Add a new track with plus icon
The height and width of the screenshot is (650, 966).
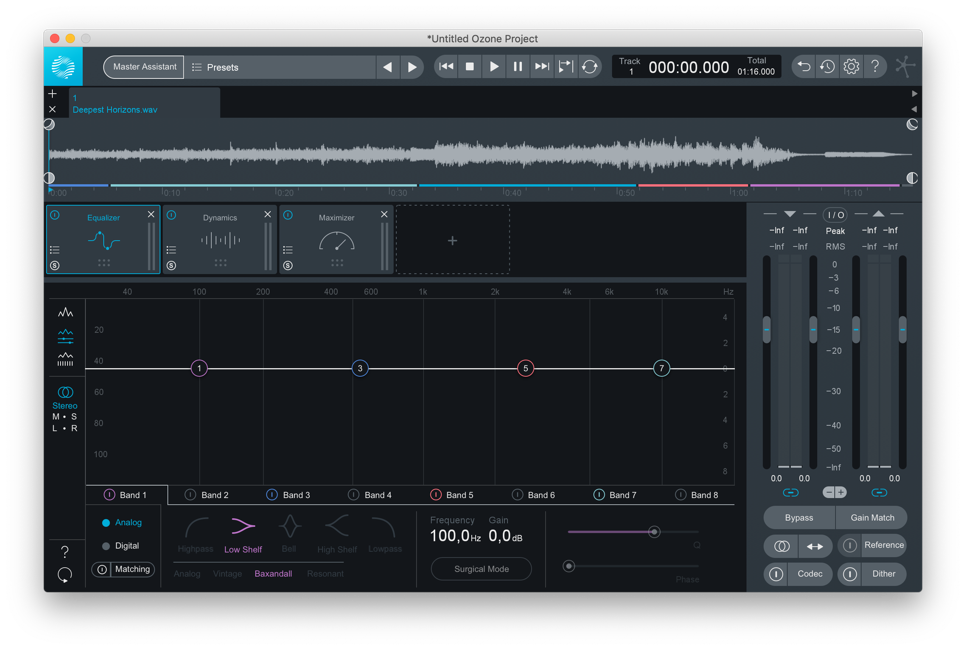coord(52,94)
